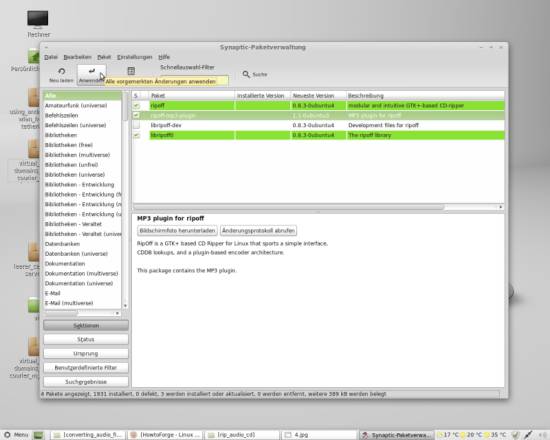Select Befehlszeilen (universe) section

82,125
